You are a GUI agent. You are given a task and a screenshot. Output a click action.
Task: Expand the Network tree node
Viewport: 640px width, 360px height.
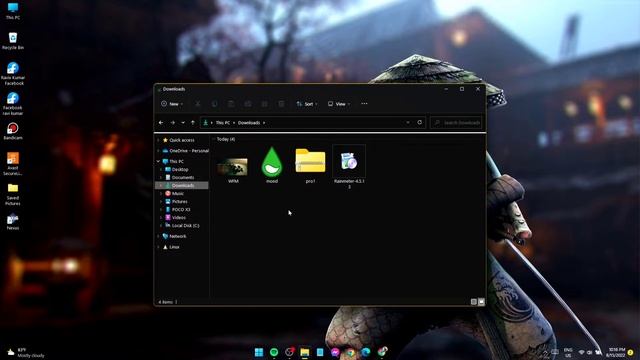point(158,236)
